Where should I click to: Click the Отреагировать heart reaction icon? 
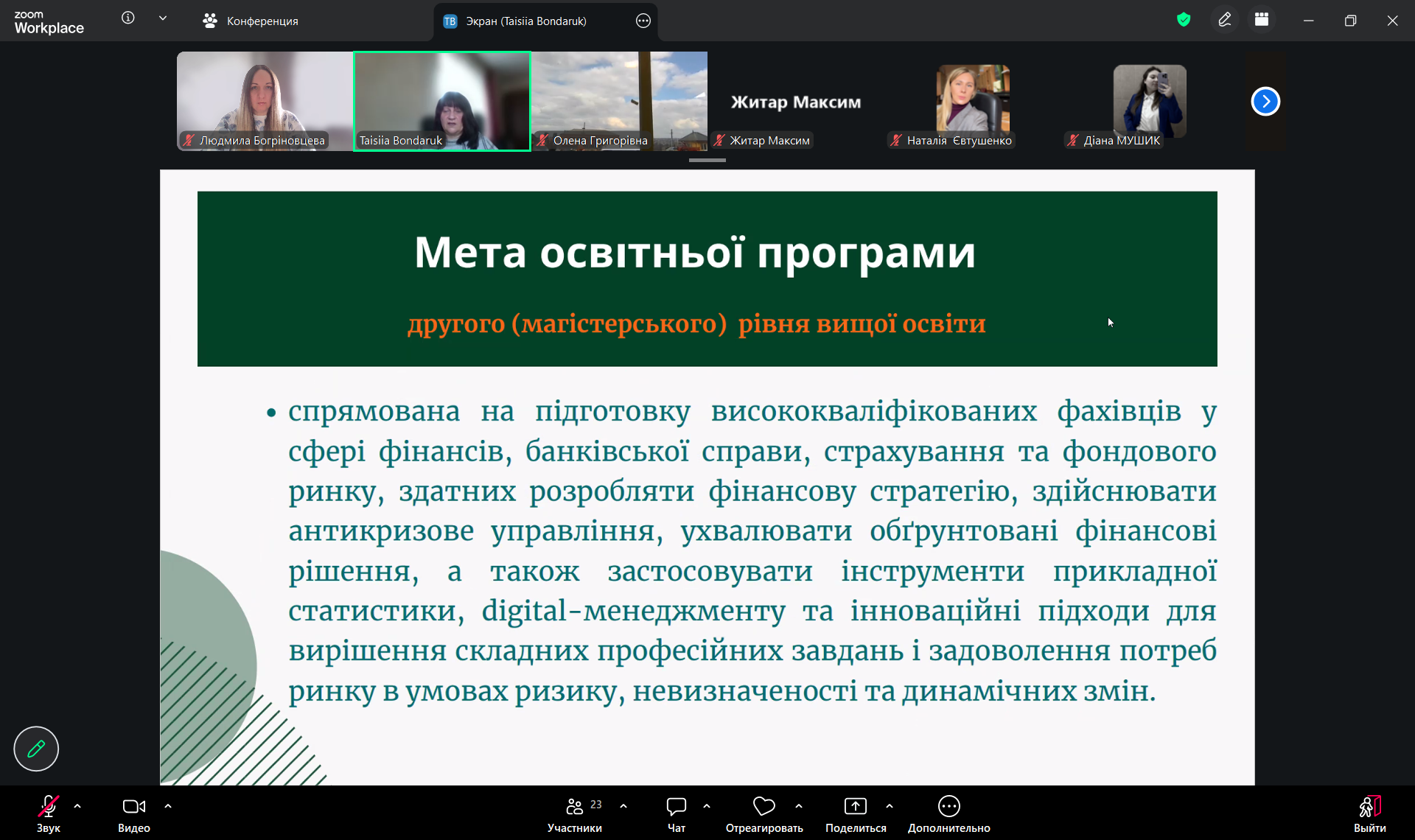[x=764, y=807]
